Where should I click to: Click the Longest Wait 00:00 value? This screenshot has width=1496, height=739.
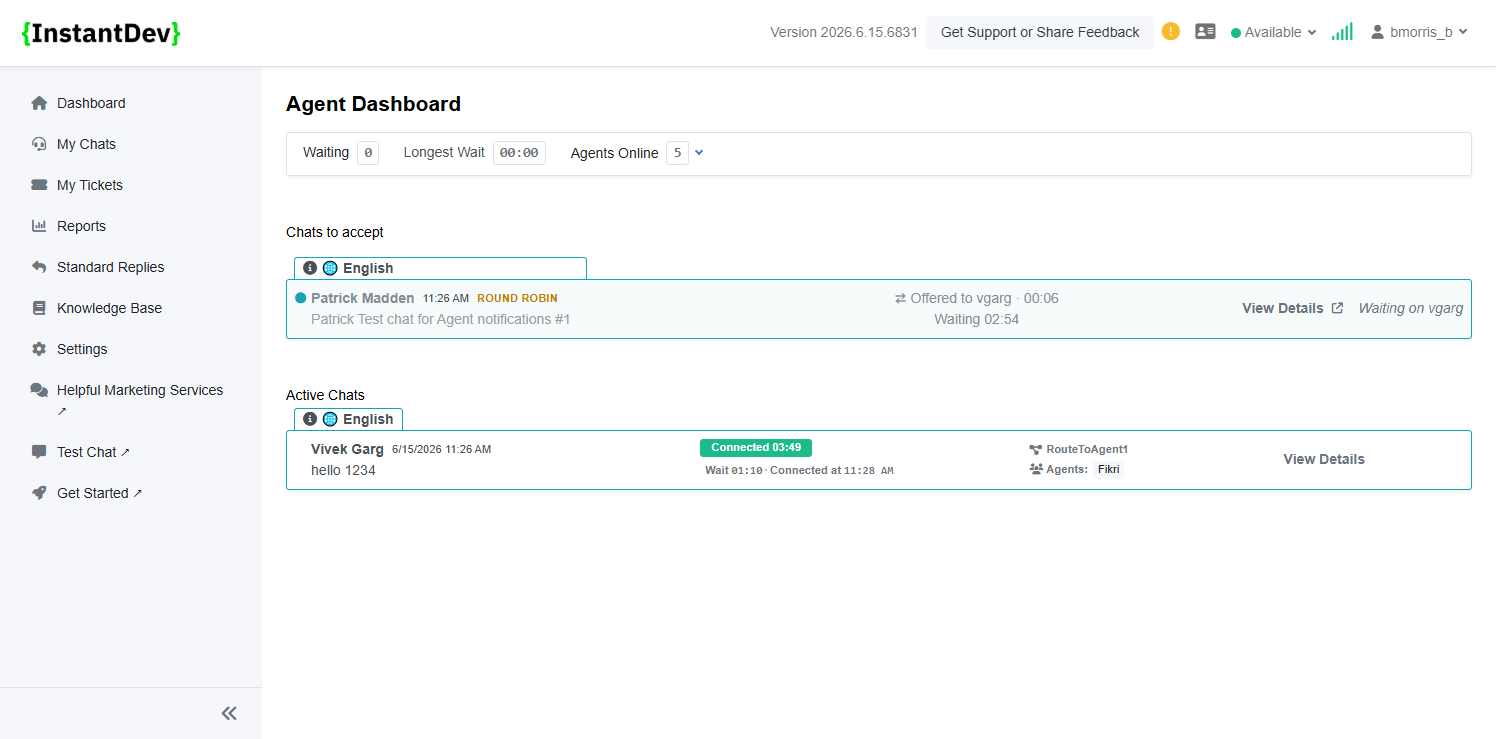pyautogui.click(x=519, y=153)
